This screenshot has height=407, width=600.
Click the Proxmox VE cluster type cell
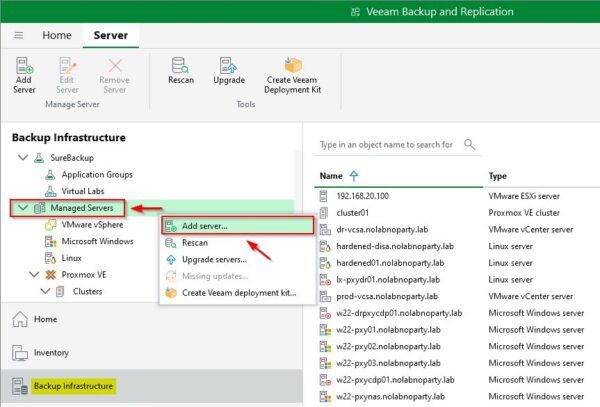(524, 213)
